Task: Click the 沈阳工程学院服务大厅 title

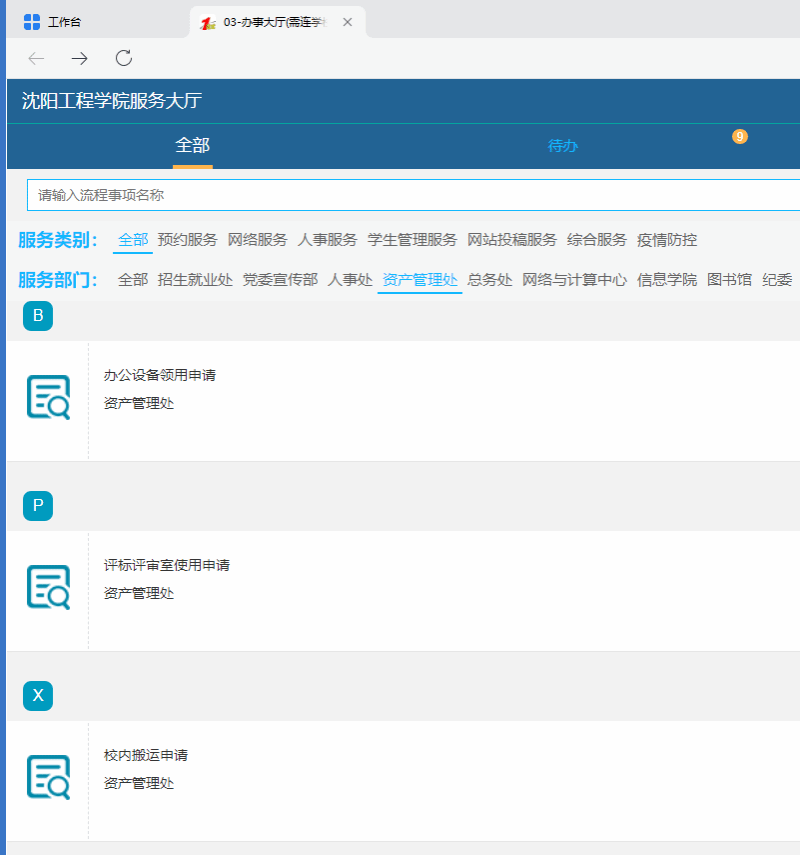Action: pos(112,101)
